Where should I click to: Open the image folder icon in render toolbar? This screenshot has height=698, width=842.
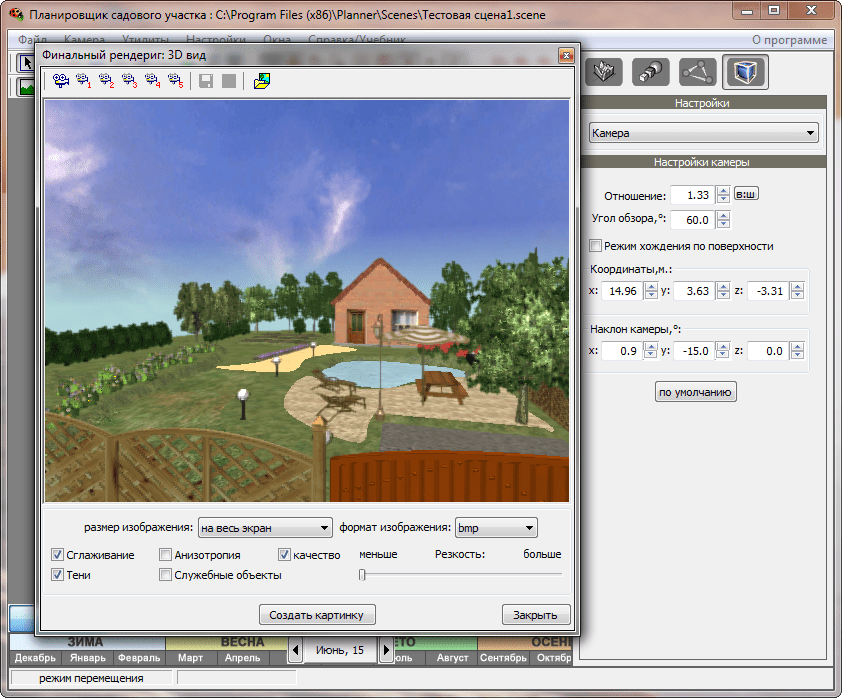click(262, 81)
